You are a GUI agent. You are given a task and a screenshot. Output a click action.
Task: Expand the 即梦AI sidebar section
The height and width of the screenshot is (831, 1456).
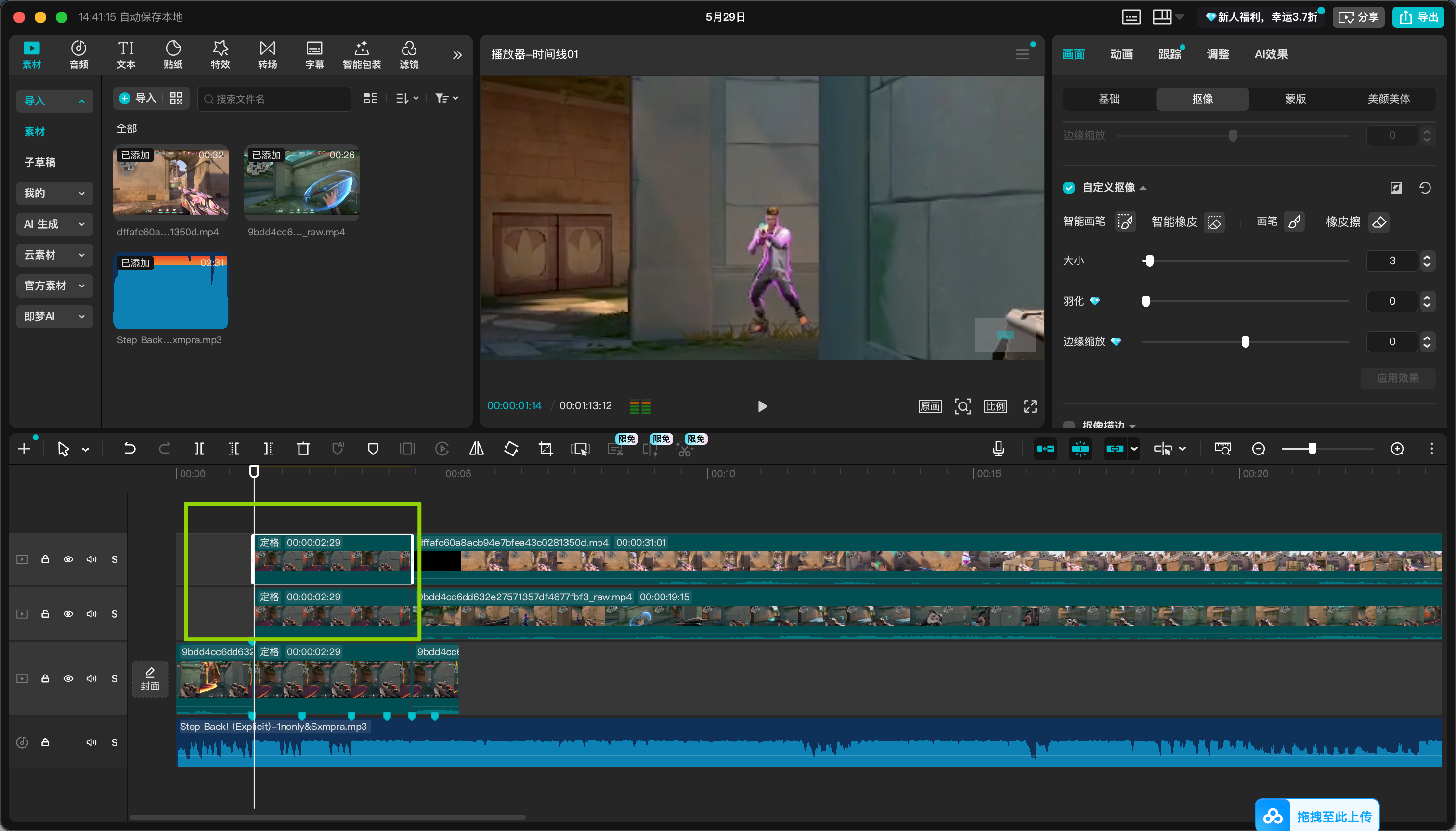coord(54,316)
